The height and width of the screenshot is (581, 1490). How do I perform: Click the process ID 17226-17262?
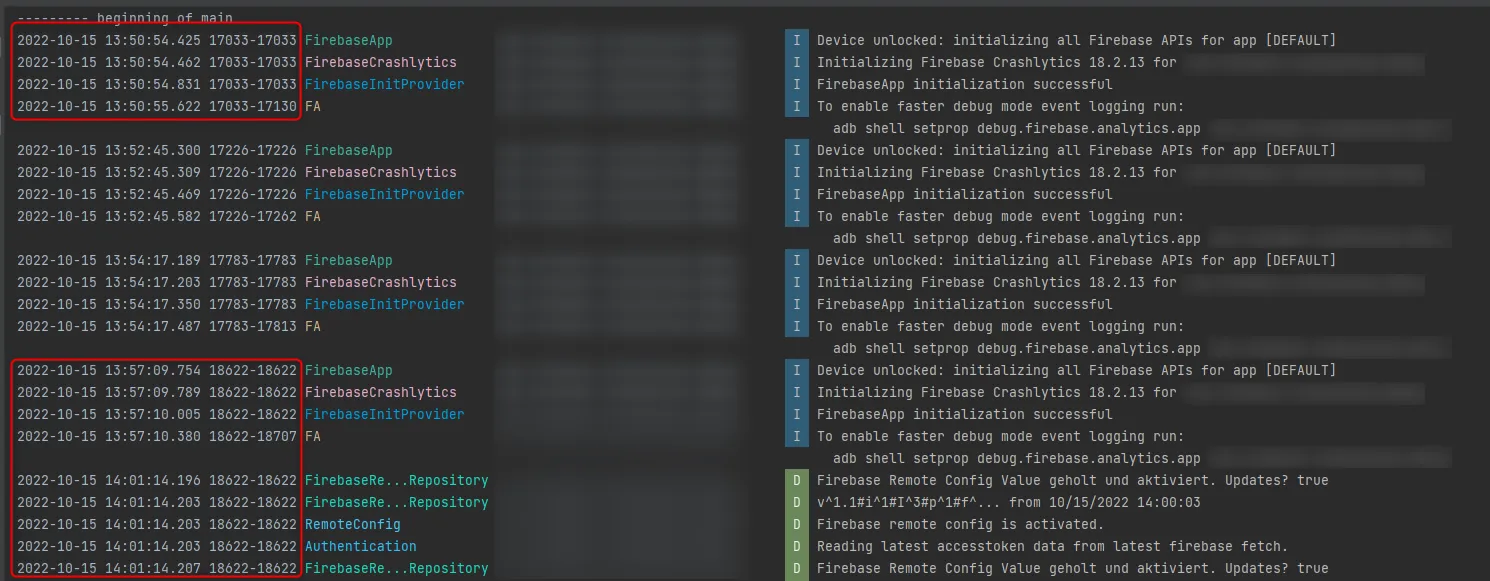click(x=253, y=217)
